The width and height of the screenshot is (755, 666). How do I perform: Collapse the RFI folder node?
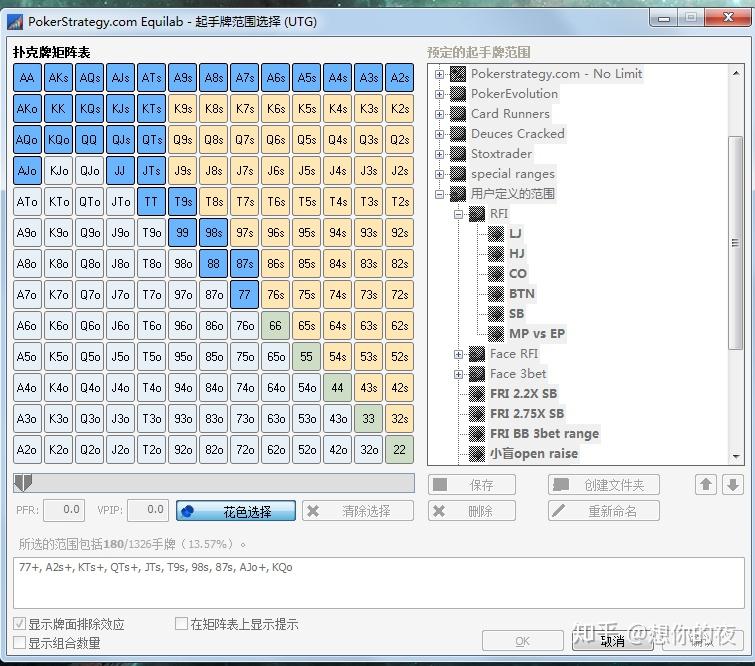[x=458, y=214]
